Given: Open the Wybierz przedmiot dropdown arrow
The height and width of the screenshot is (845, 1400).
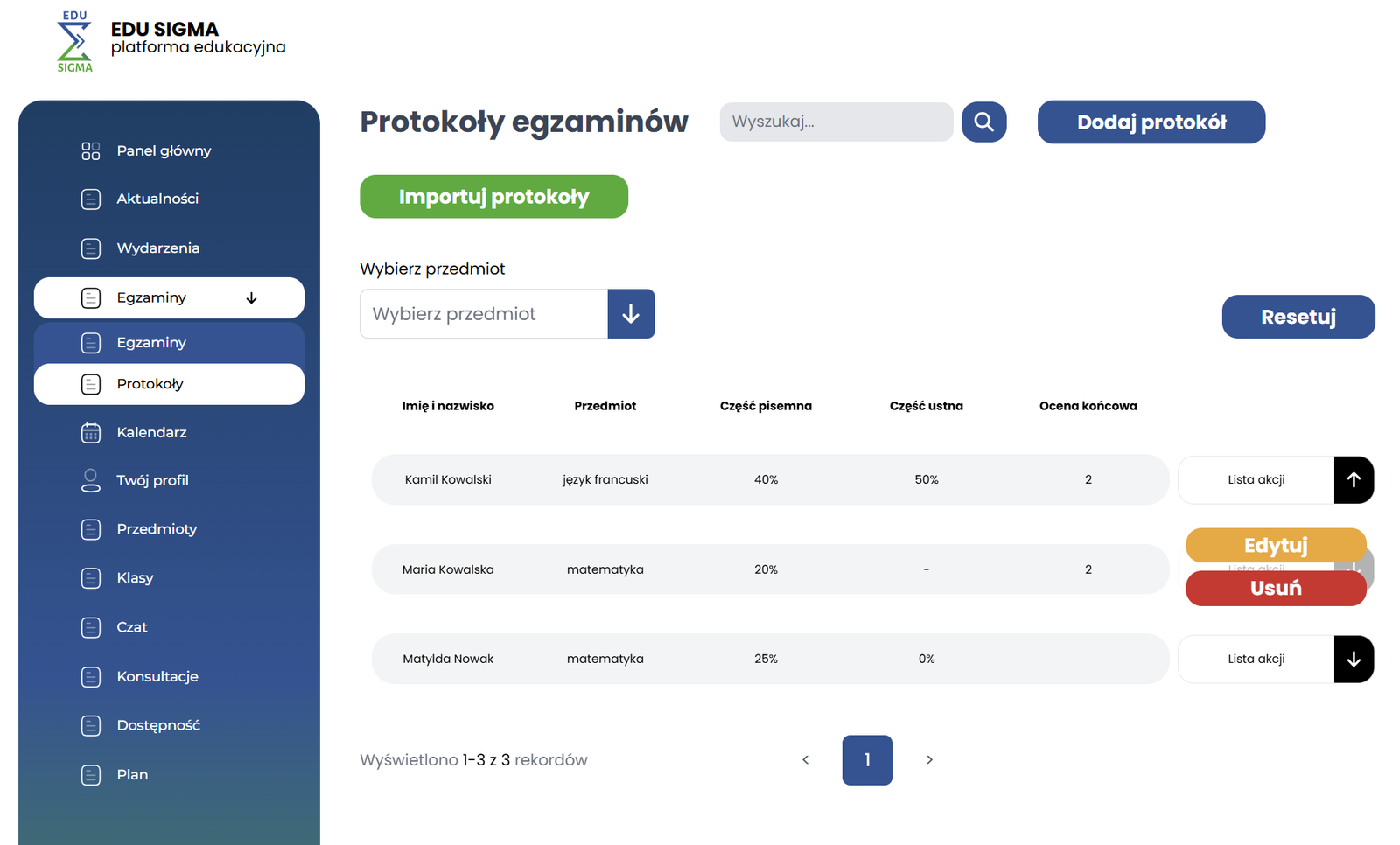Looking at the screenshot, I should click(x=631, y=314).
